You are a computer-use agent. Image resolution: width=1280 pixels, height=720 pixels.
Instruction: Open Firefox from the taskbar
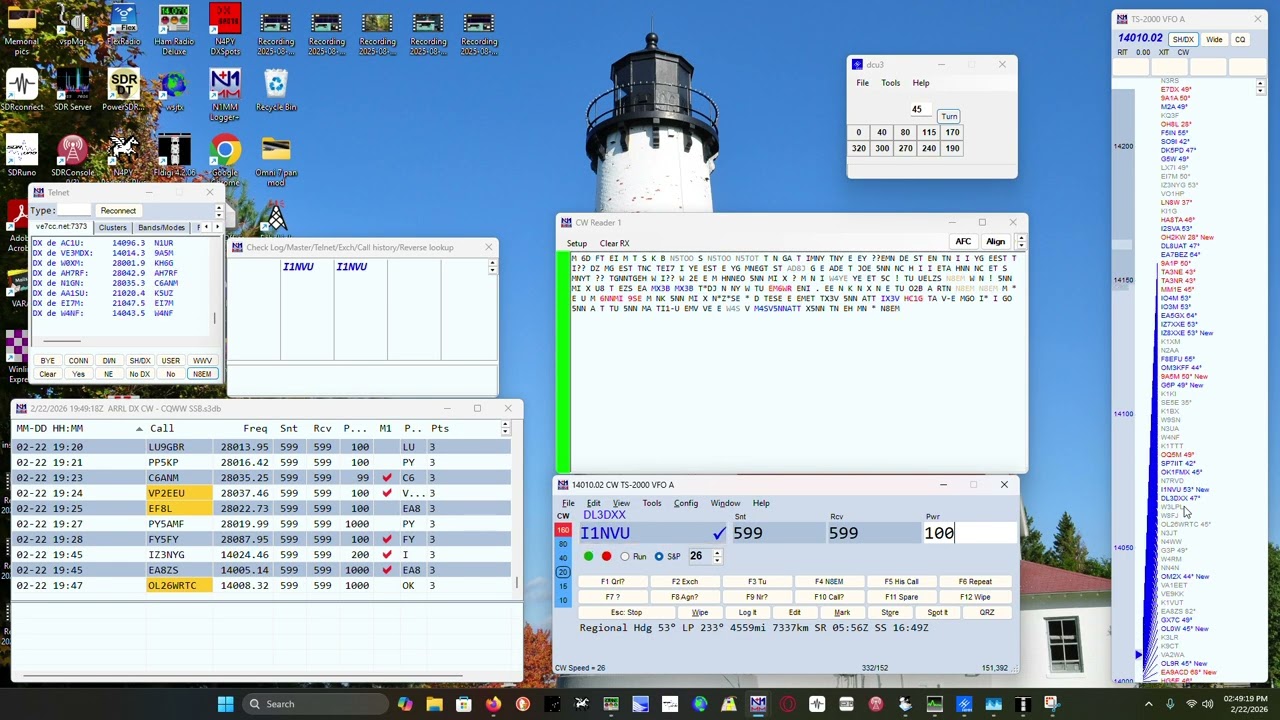point(493,704)
